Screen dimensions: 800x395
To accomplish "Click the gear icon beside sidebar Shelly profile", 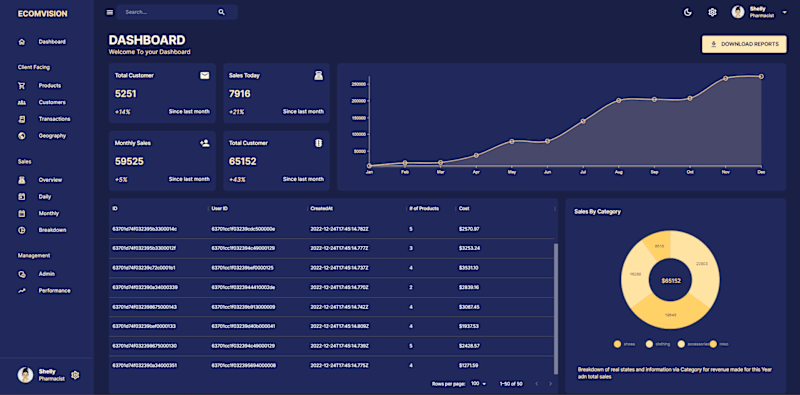I will (x=76, y=375).
